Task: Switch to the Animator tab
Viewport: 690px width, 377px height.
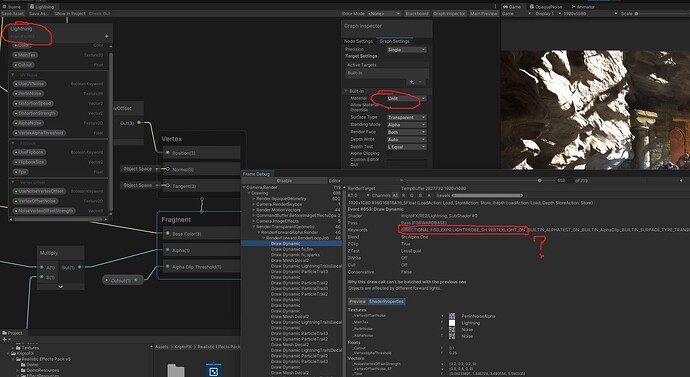Action: 583,7
